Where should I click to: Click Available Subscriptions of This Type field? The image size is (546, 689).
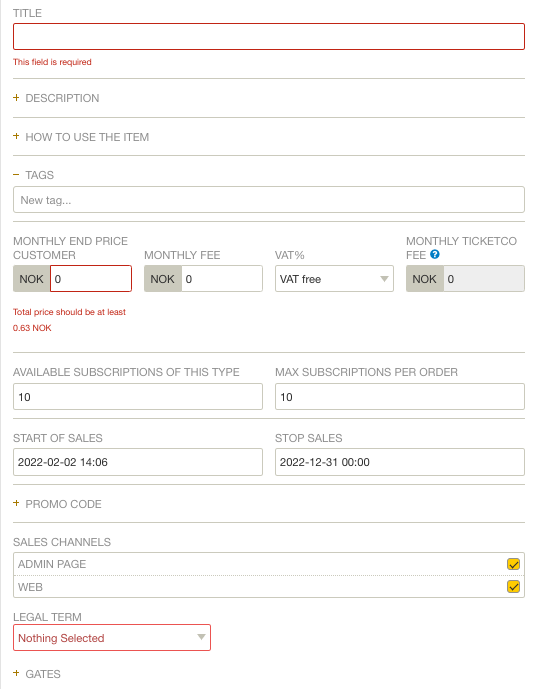pyautogui.click(x=138, y=397)
